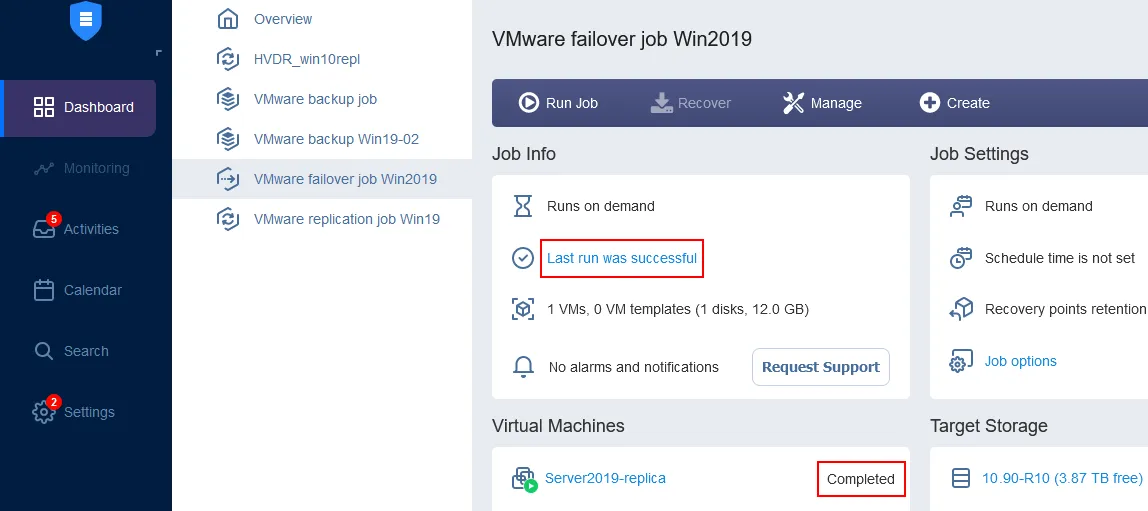Click the Calendar sidebar icon
The width and height of the screenshot is (1148, 511).
[x=44, y=290]
